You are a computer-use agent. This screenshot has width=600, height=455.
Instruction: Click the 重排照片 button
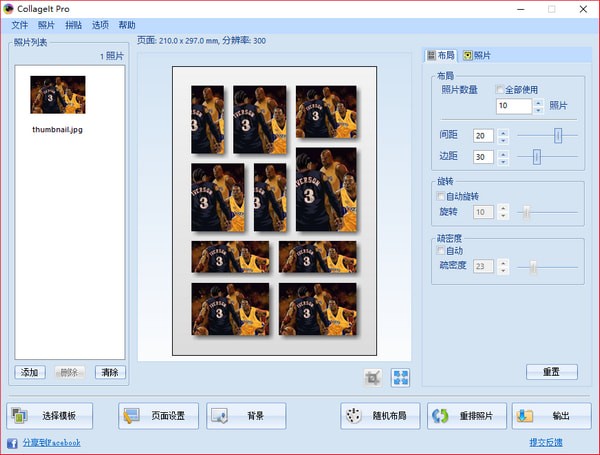pyautogui.click(x=467, y=416)
